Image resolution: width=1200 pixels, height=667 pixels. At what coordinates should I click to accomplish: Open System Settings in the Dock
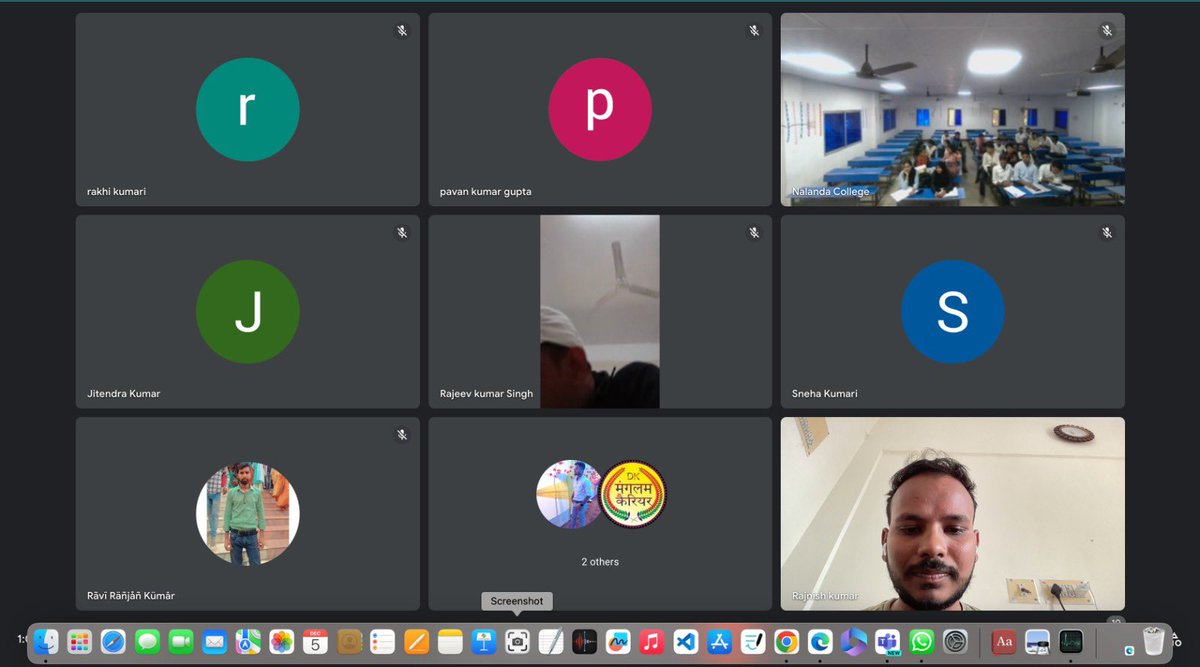tap(955, 641)
